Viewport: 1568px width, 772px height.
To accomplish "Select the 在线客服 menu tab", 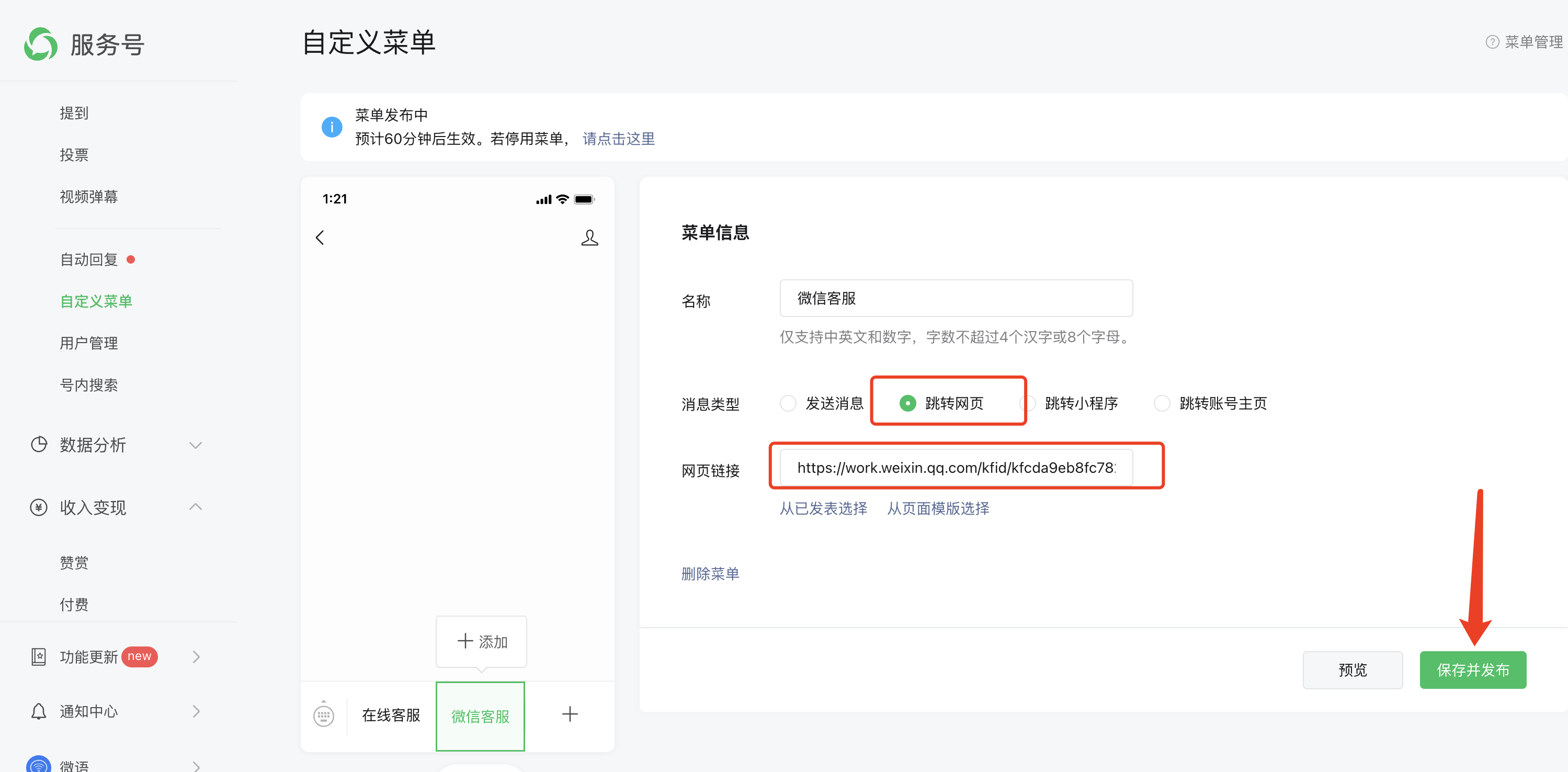I will pyautogui.click(x=391, y=715).
